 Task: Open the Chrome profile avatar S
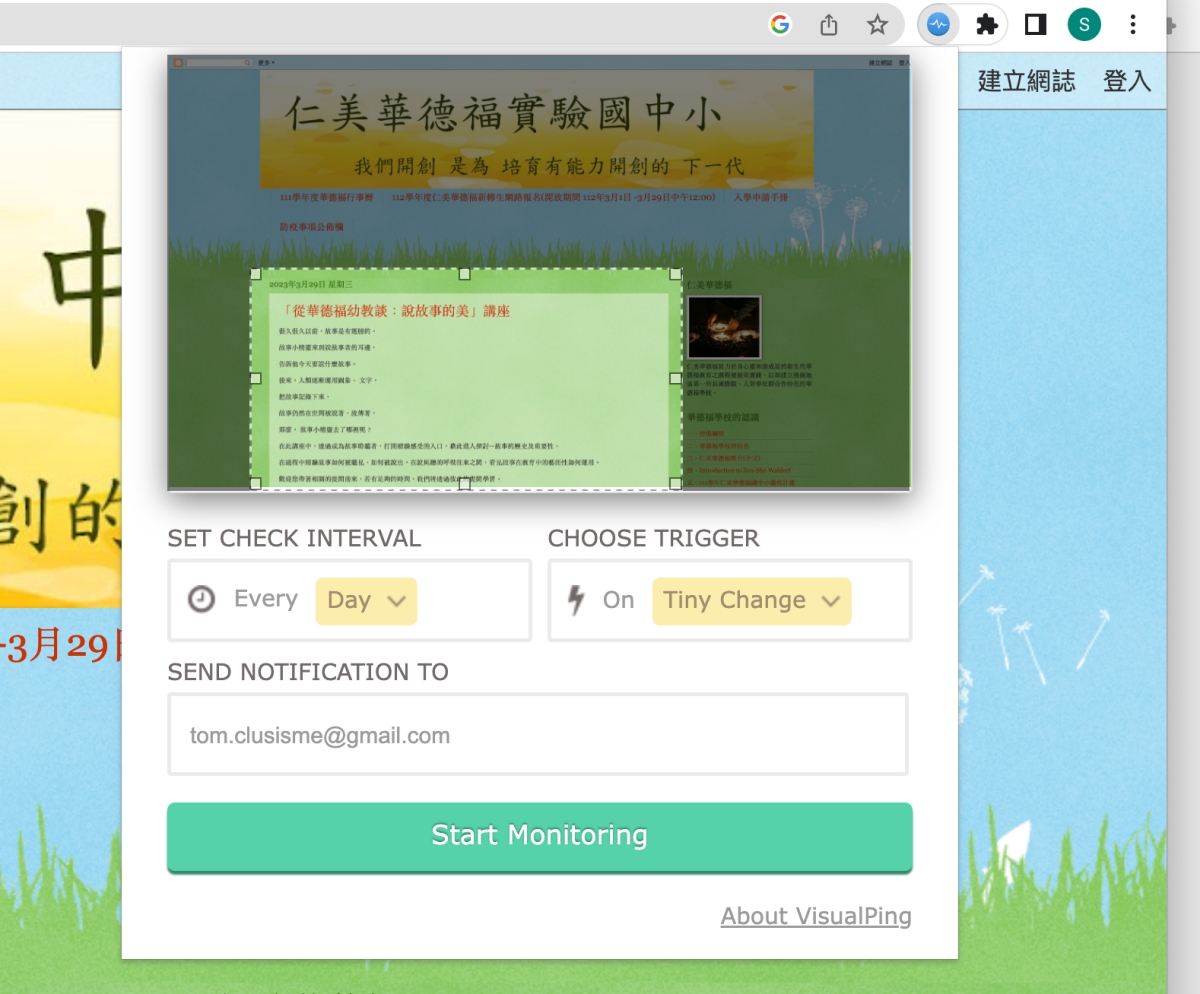1084,25
